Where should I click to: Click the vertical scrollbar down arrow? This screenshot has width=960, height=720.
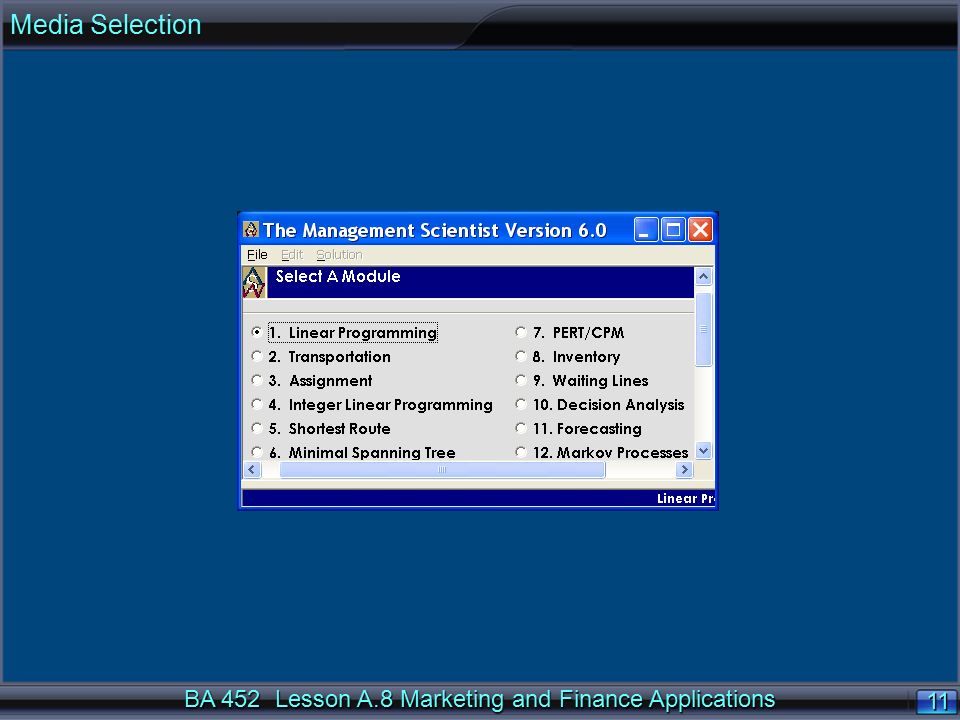click(703, 451)
